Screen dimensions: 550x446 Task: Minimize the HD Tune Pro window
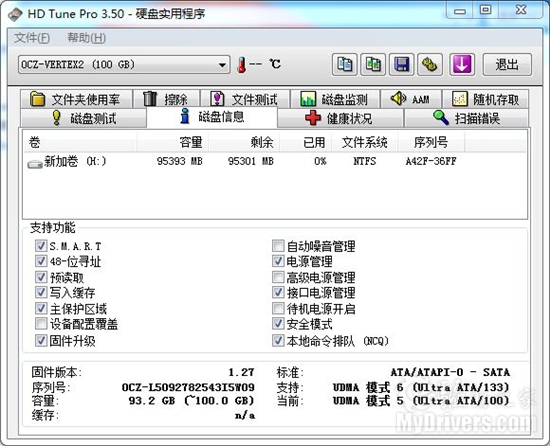(460, 11)
